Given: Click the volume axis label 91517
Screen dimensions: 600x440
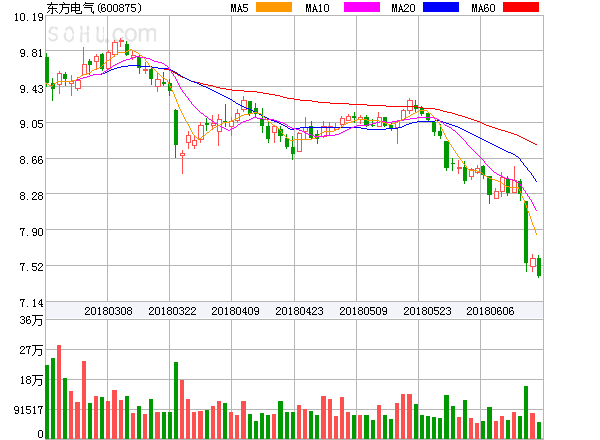Looking at the screenshot, I should click(x=29, y=410).
